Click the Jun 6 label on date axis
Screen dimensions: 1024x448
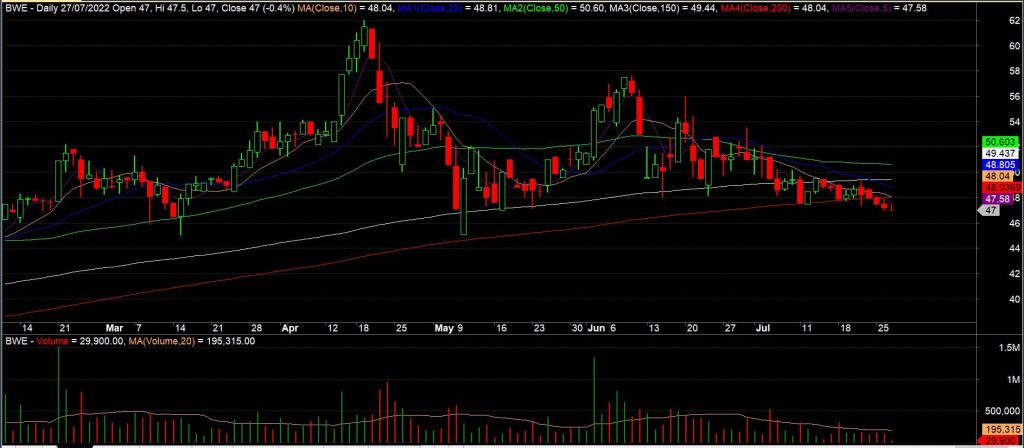pyautogui.click(x=600, y=327)
